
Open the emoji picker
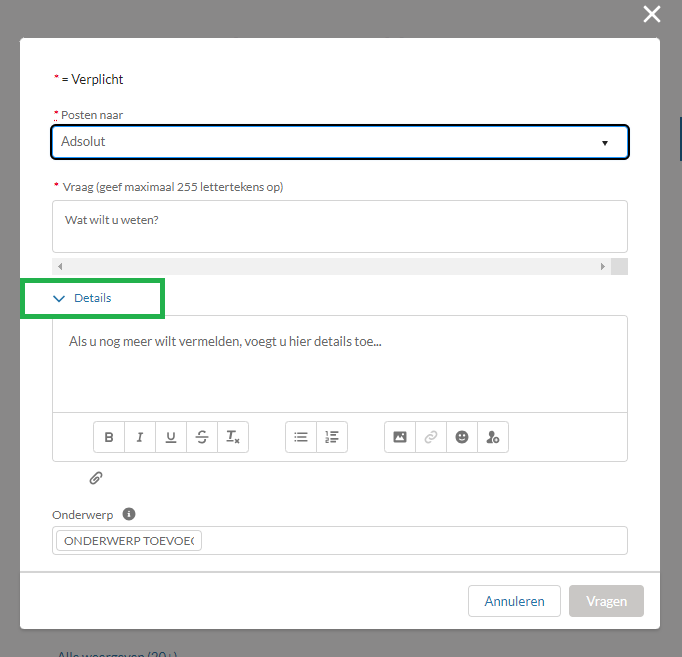pos(462,437)
